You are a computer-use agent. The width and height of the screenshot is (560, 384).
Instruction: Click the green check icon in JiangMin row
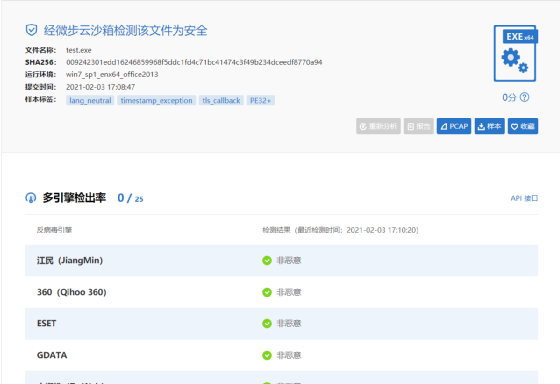point(267,260)
